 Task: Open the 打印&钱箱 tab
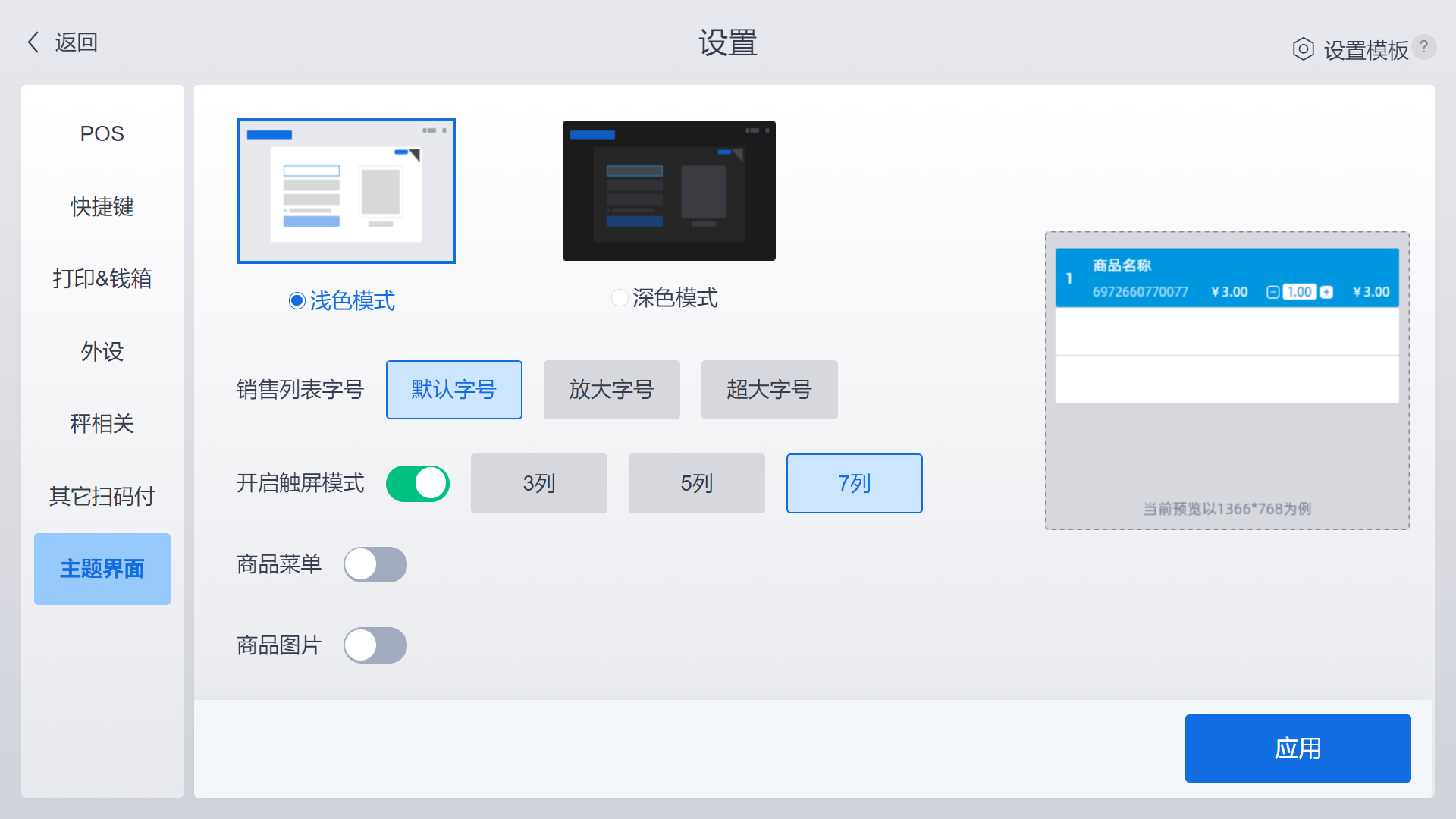click(102, 279)
